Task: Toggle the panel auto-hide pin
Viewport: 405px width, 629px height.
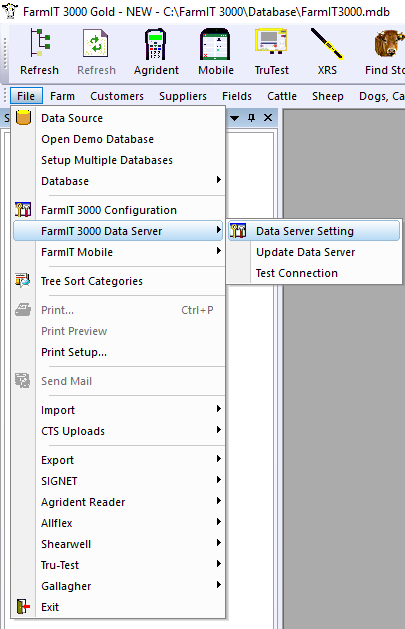Action: (x=251, y=118)
